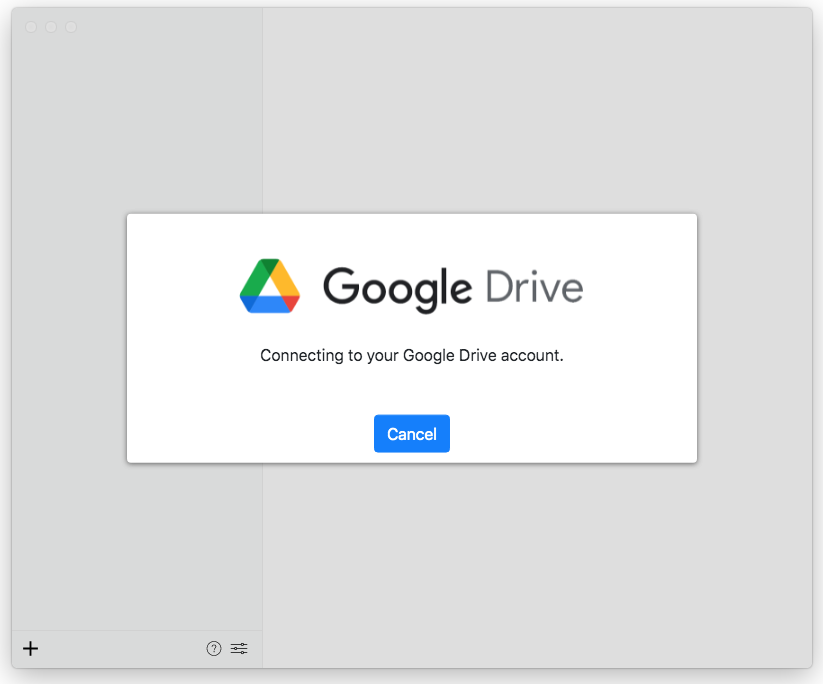Click the empty sidebar footer between plus and help icons

pyautogui.click(x=120, y=649)
